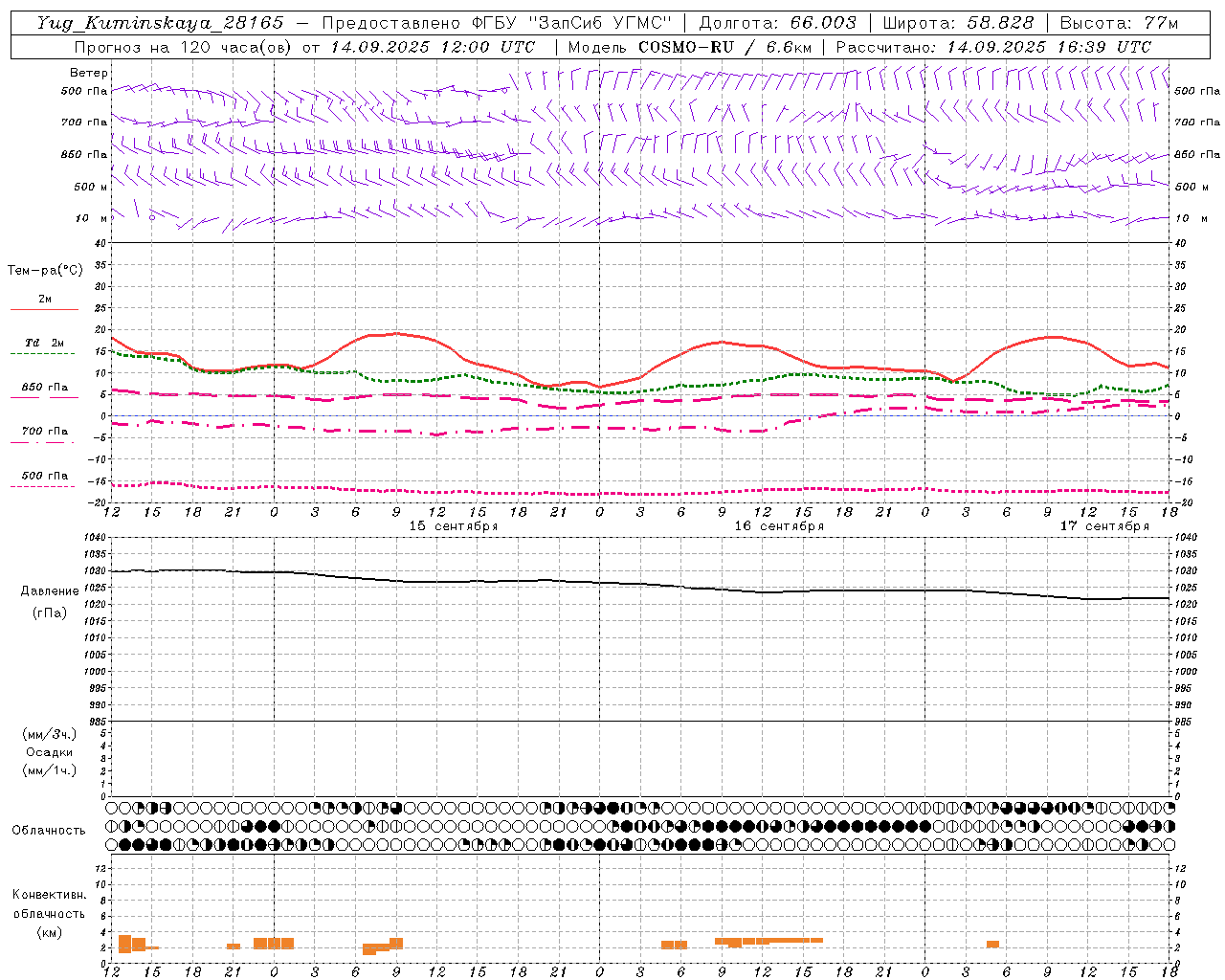Click the Модель COSMO-RU / 6.6км label
The image size is (1225, 980).
[x=690, y=47]
